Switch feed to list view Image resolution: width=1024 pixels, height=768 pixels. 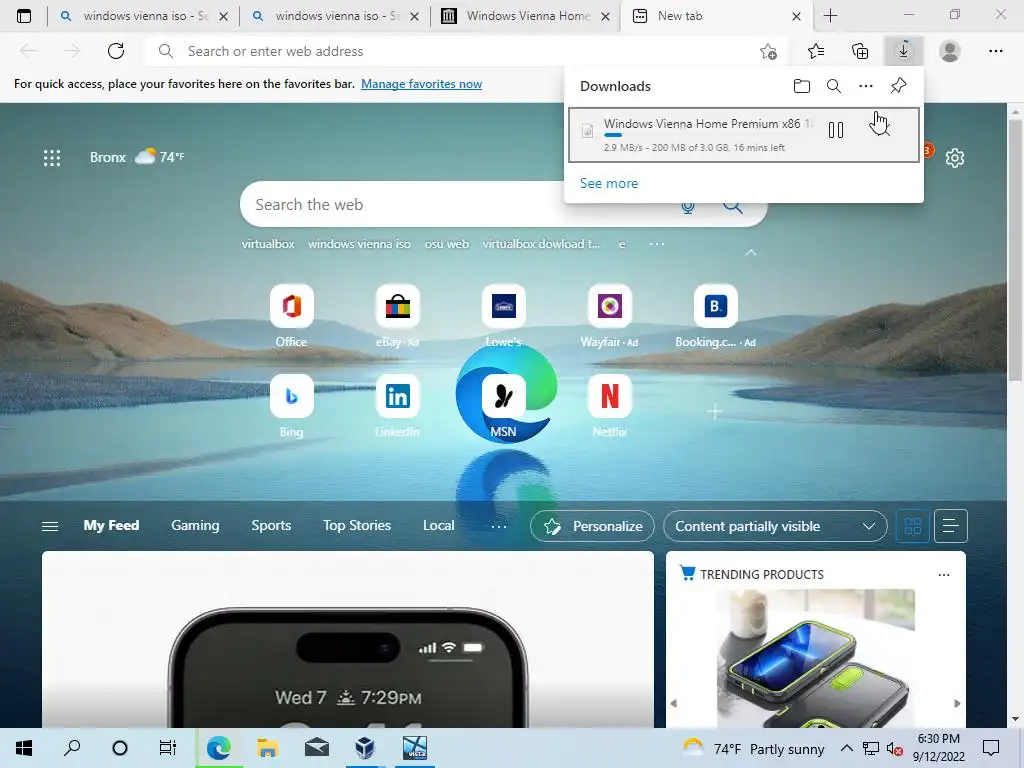coord(950,526)
